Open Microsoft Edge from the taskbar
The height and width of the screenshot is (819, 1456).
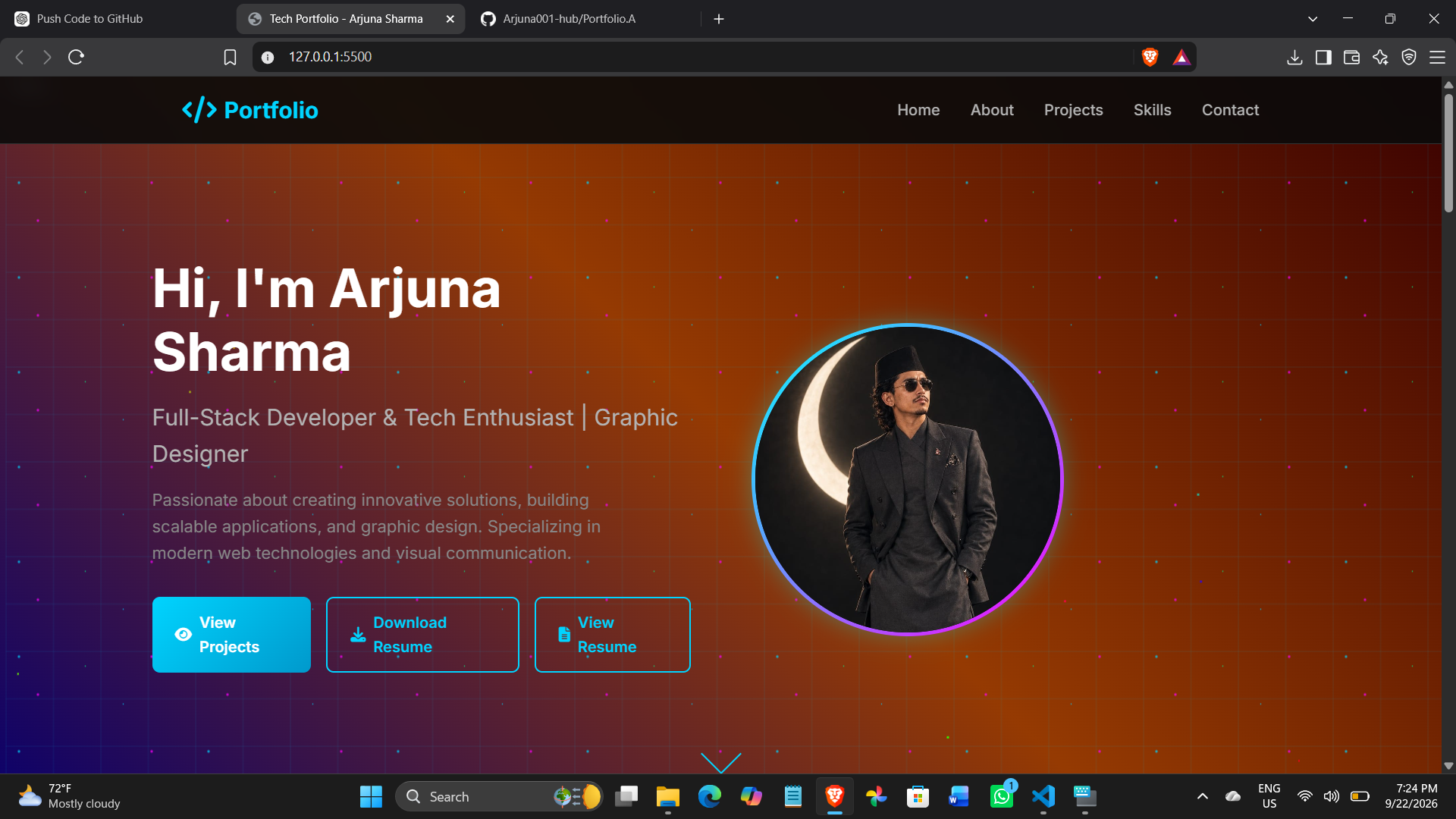pyautogui.click(x=710, y=796)
